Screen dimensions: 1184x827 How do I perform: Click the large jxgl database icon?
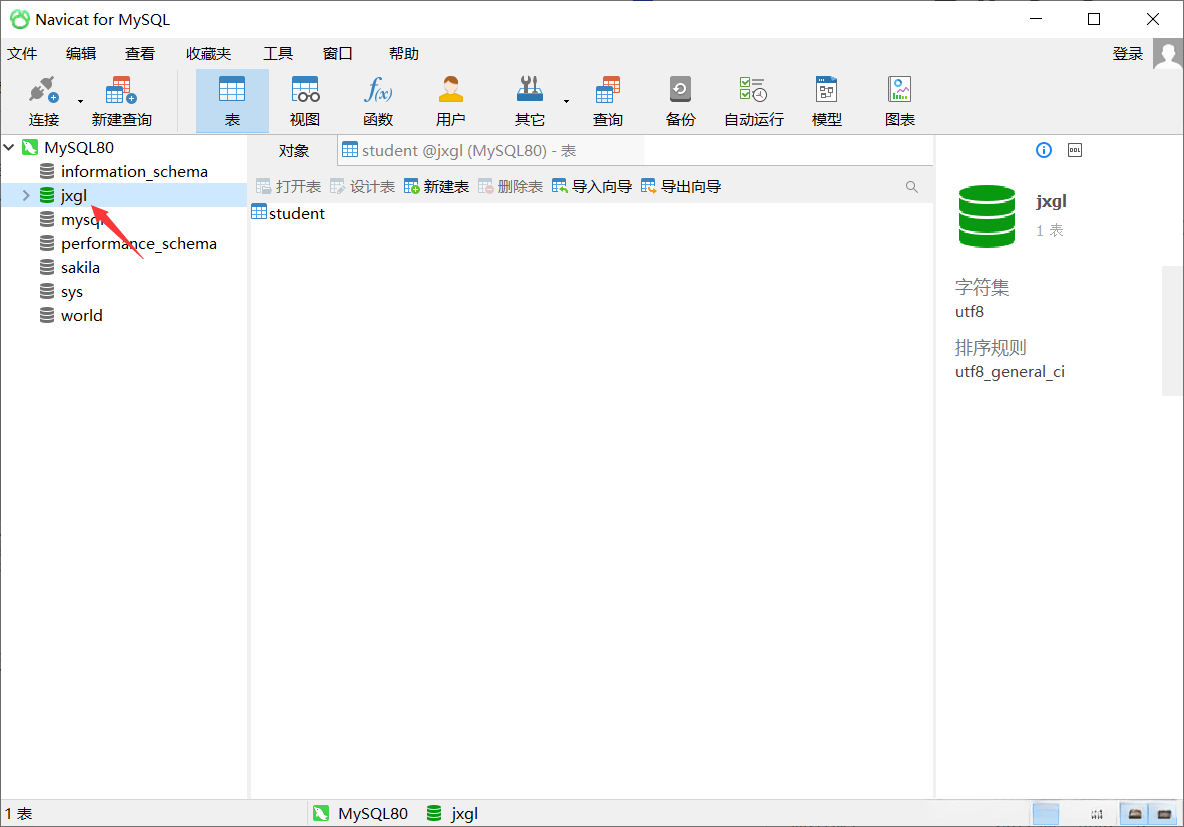click(x=987, y=216)
